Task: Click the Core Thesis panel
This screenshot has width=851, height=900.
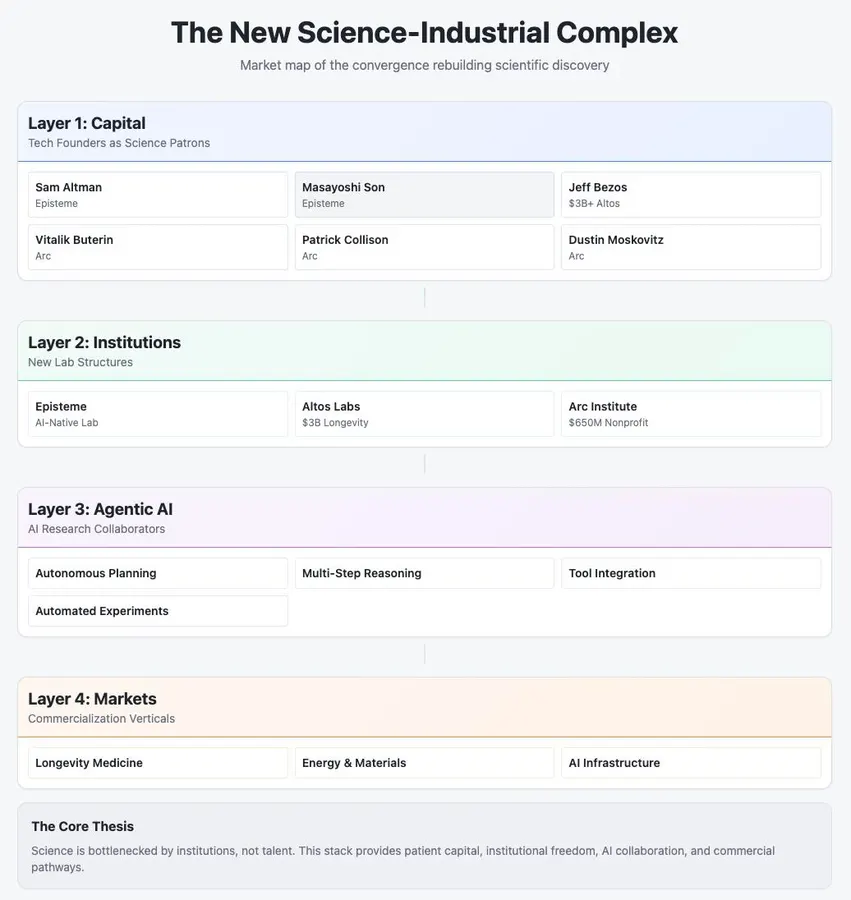Action: click(x=424, y=846)
